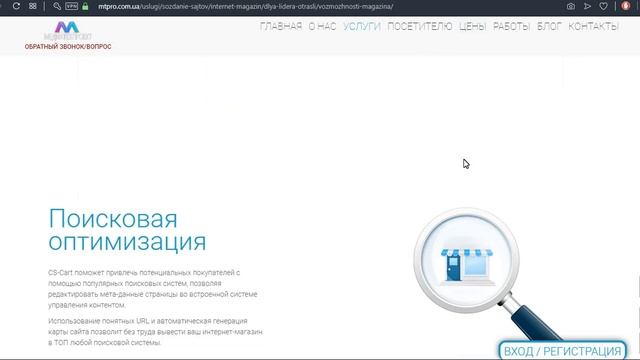Image resolution: width=640 pixels, height=360 pixels.
Task: Take a snapshot with the camera icon
Action: (x=571, y=6)
